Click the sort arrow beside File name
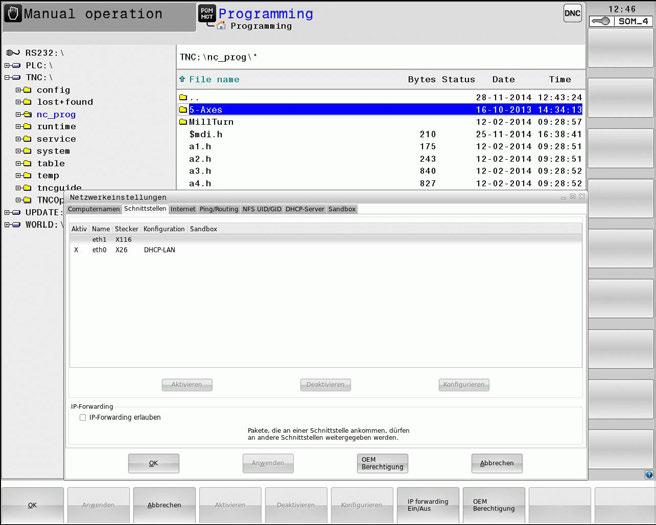656x525 pixels. pyautogui.click(x=182, y=79)
